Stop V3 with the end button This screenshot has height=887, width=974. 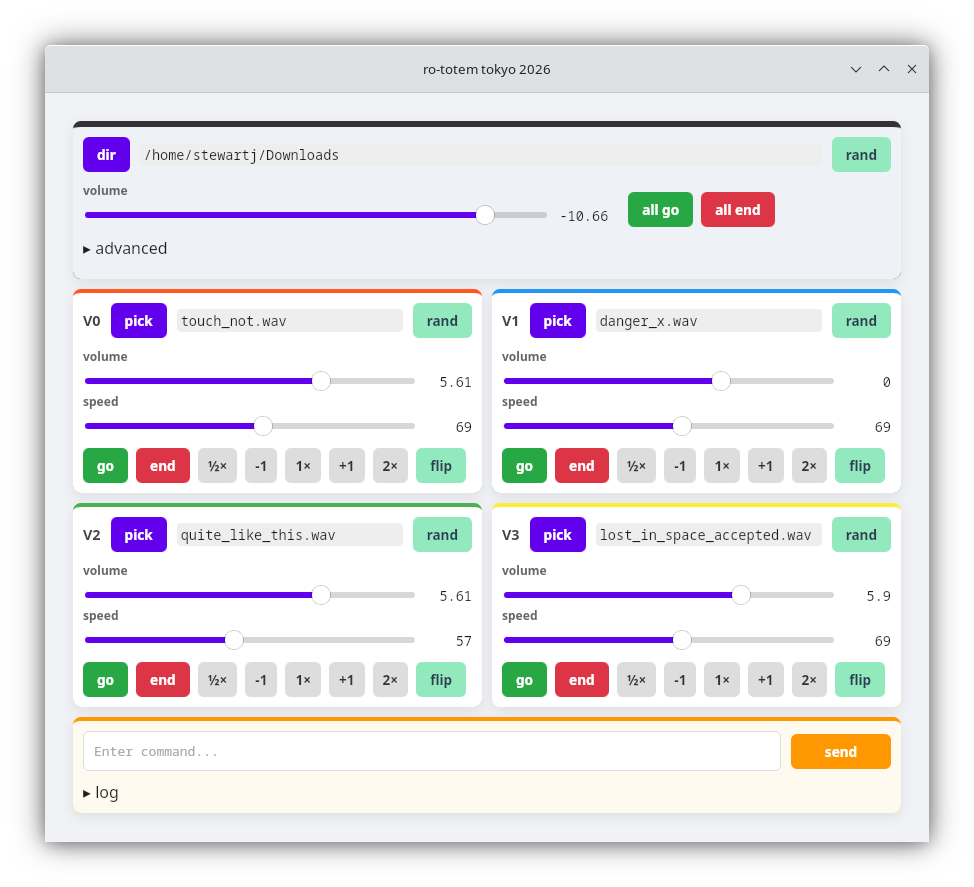point(582,680)
